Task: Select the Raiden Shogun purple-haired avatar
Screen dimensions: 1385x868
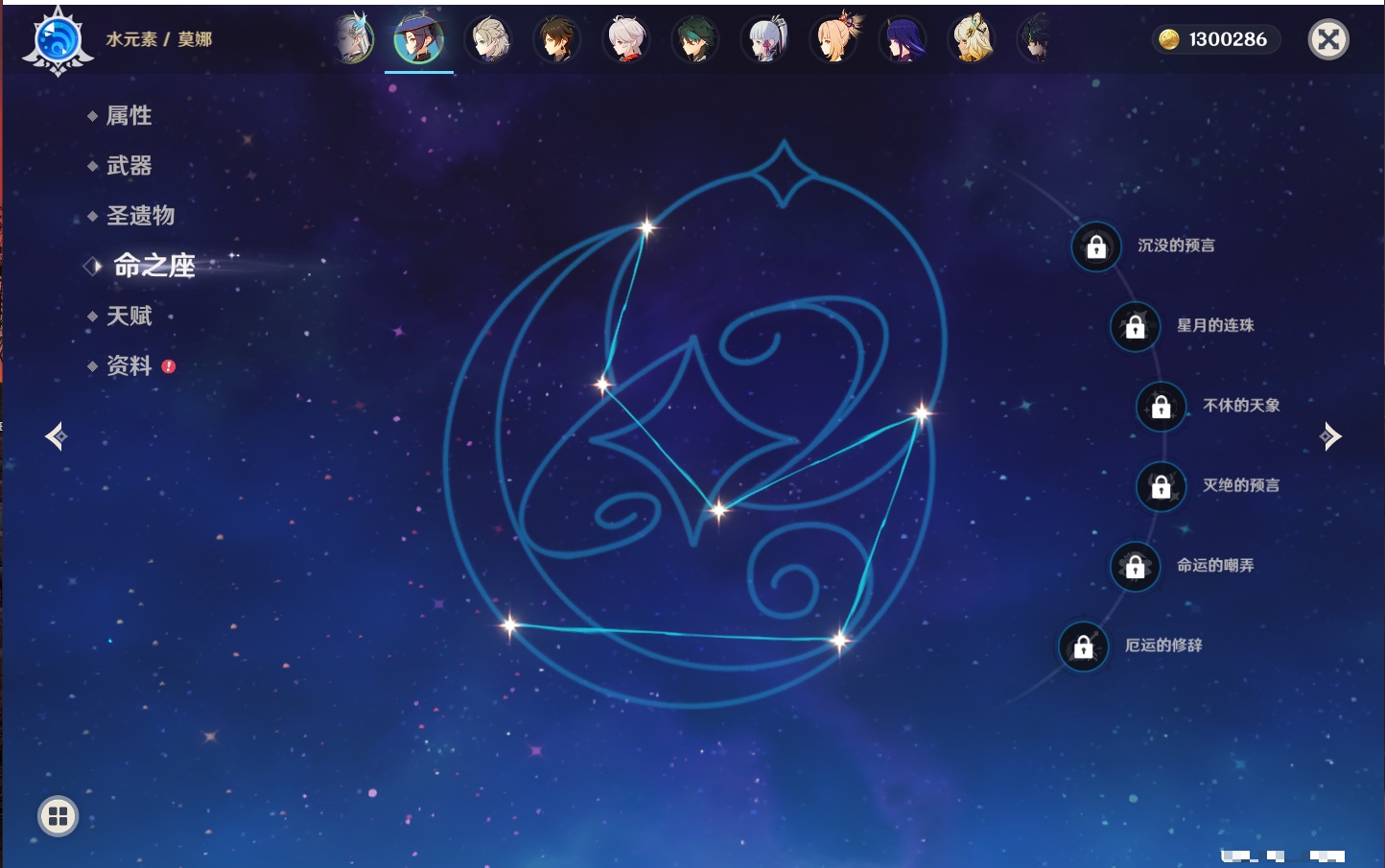Action: coord(903,39)
